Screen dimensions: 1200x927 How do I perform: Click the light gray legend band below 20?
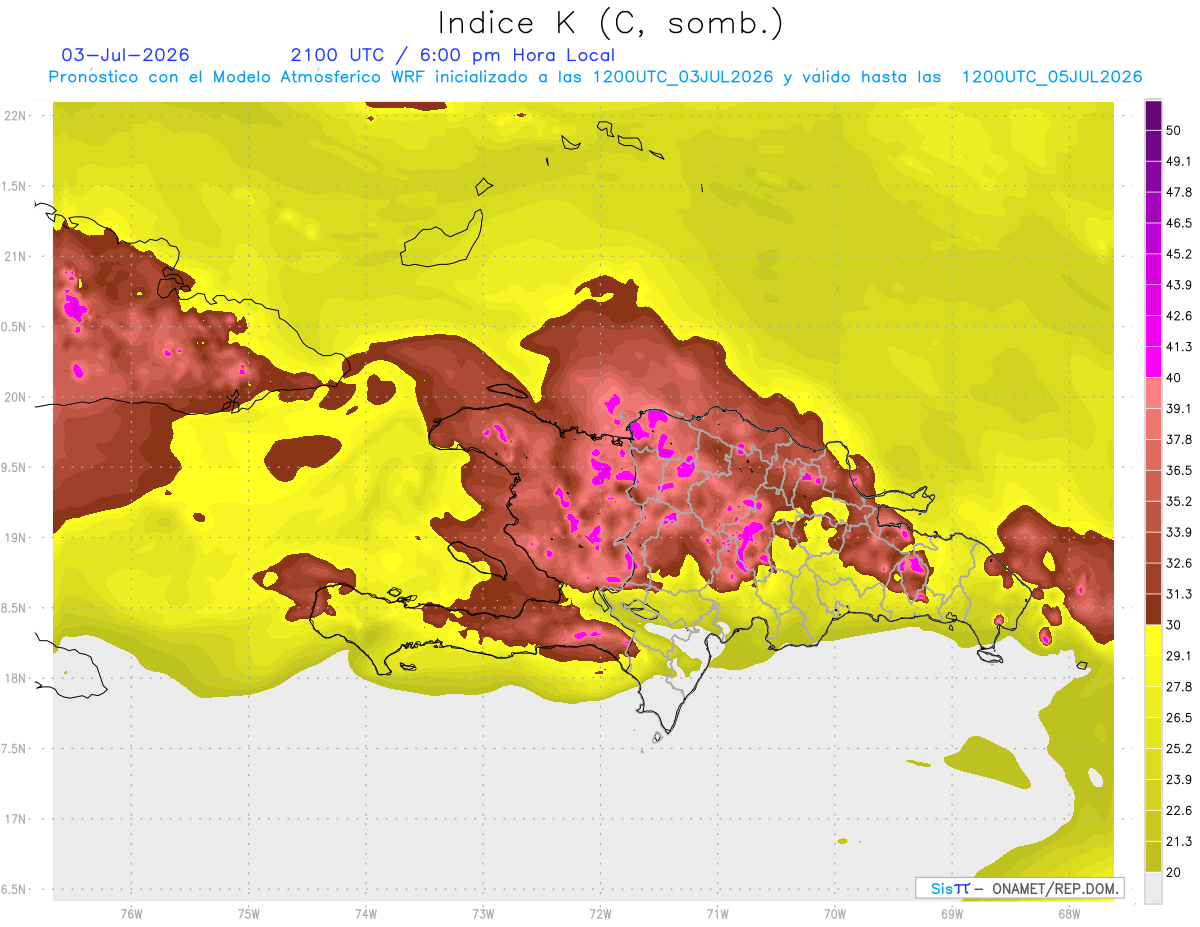click(x=1153, y=887)
